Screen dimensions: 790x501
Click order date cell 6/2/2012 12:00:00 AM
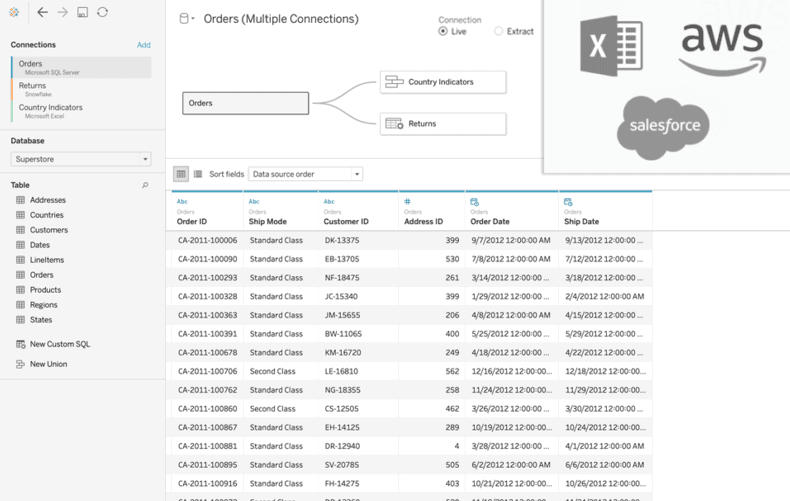tap(511, 465)
